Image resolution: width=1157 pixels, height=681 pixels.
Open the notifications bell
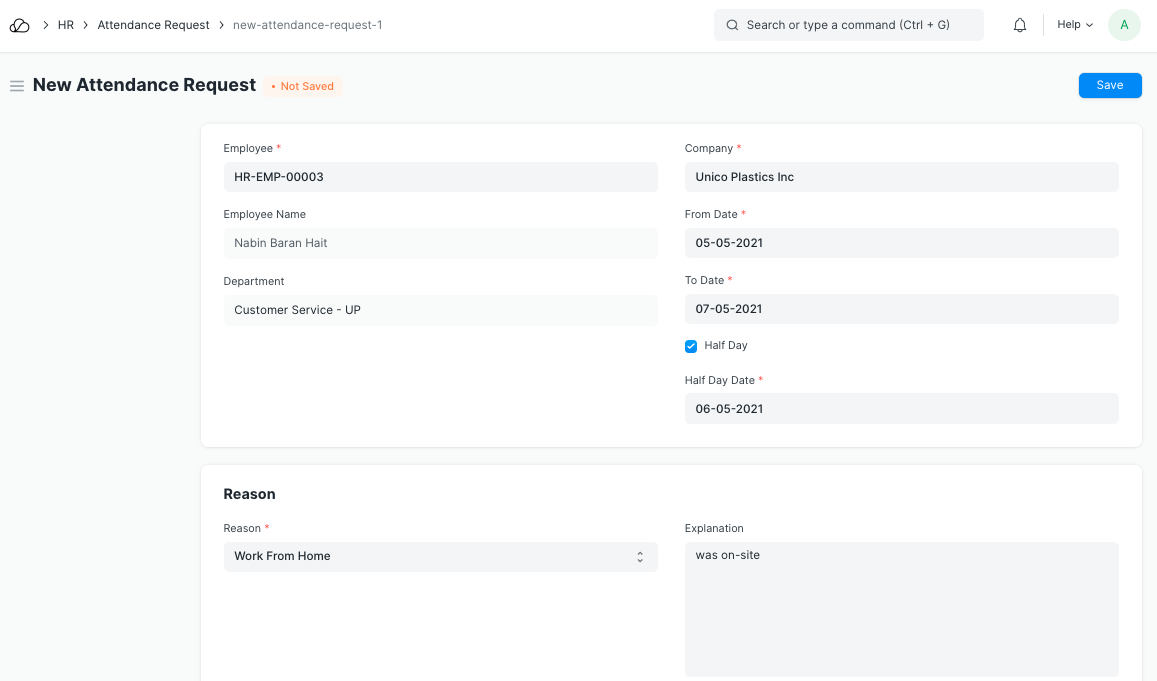click(1020, 25)
